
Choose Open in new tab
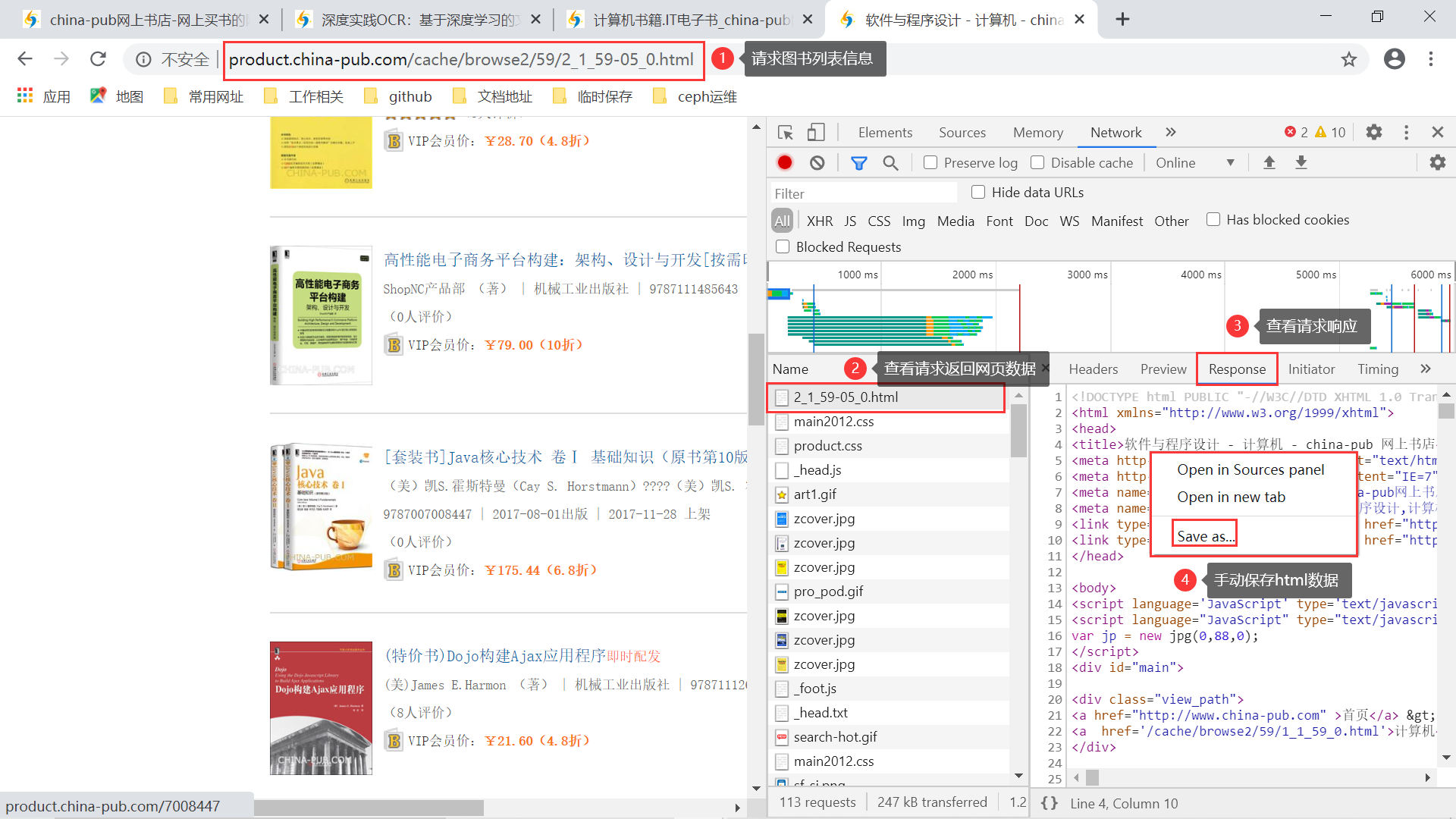(x=1231, y=497)
